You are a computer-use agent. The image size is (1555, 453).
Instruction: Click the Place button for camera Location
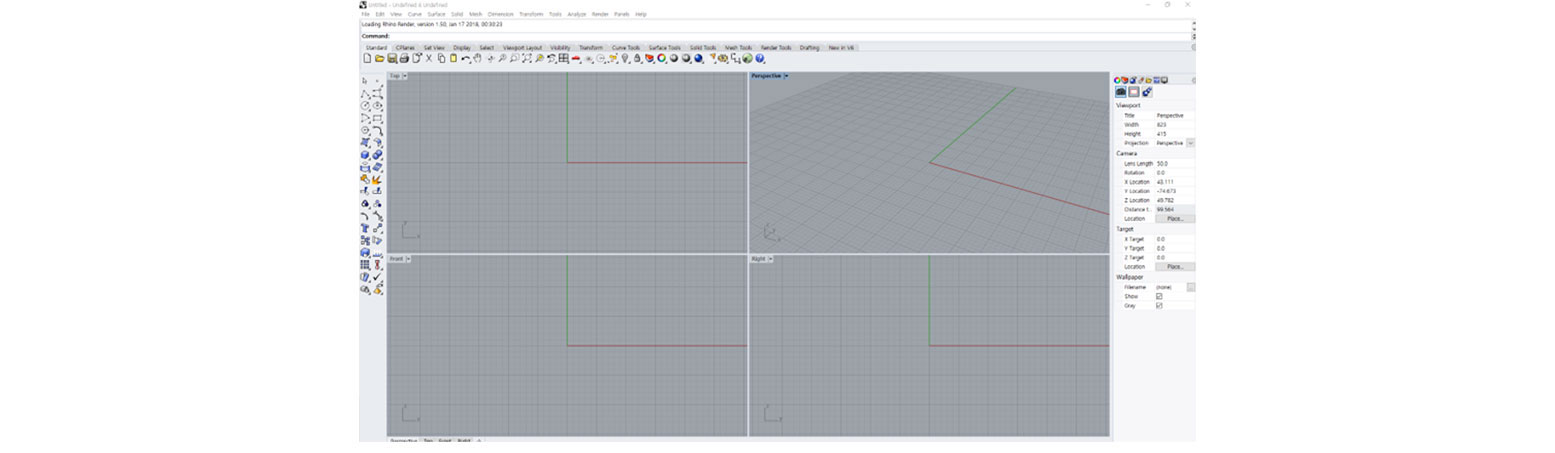1174,218
